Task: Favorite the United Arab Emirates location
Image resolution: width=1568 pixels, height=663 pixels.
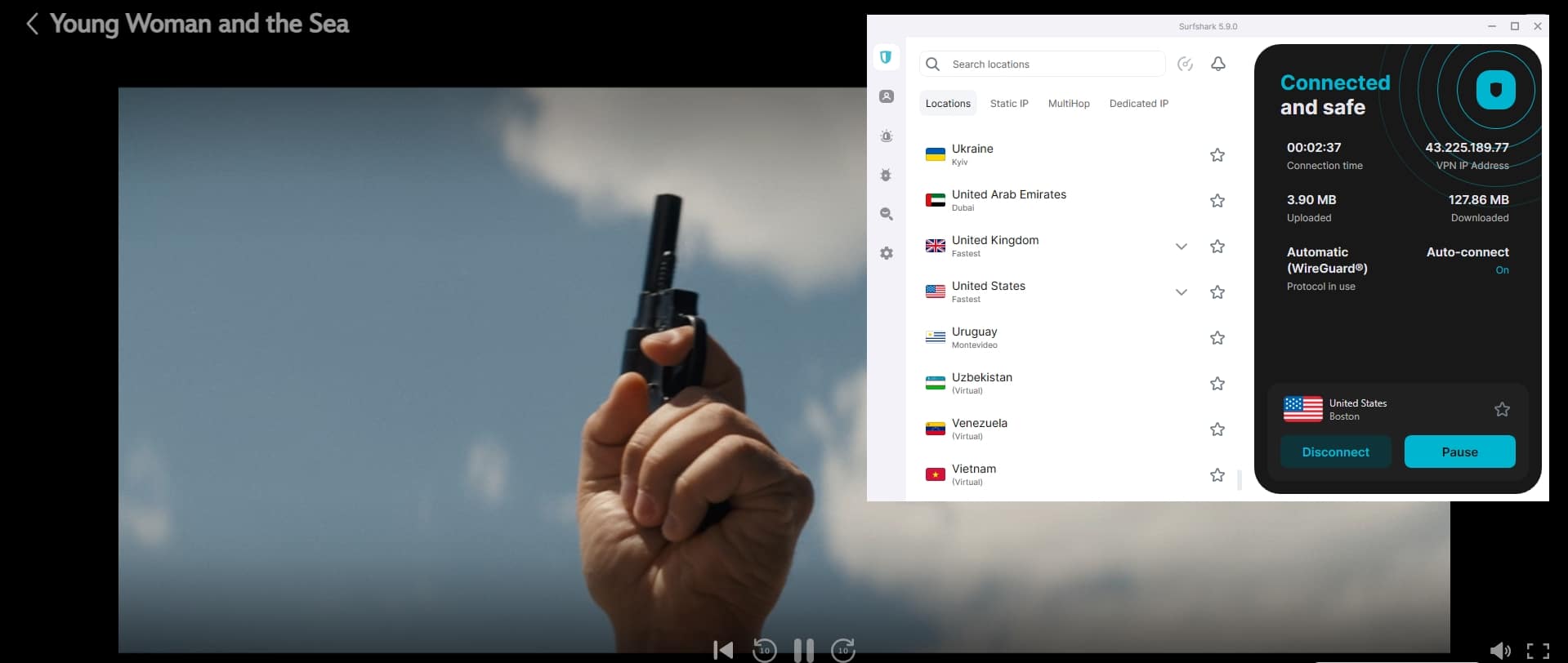Action: pos(1217,201)
